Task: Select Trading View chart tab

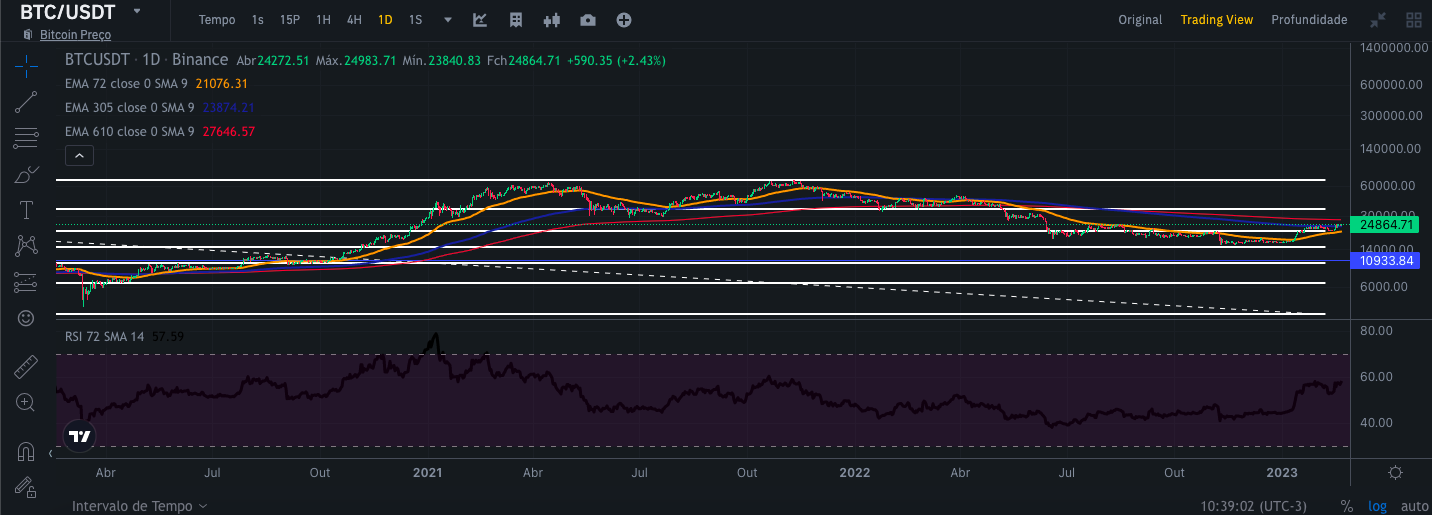Action: click(x=1216, y=20)
